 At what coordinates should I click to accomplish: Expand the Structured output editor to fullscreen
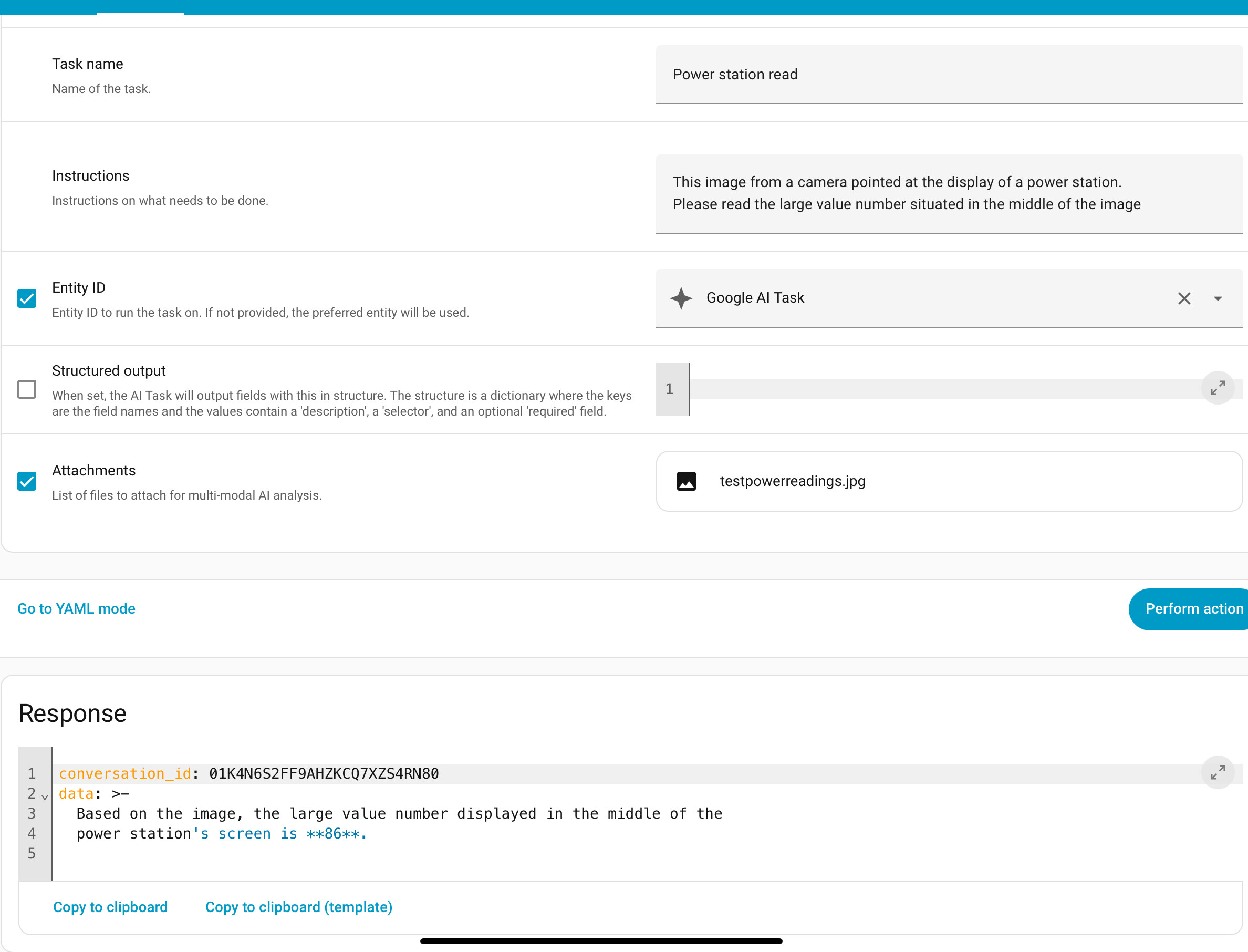(1218, 388)
